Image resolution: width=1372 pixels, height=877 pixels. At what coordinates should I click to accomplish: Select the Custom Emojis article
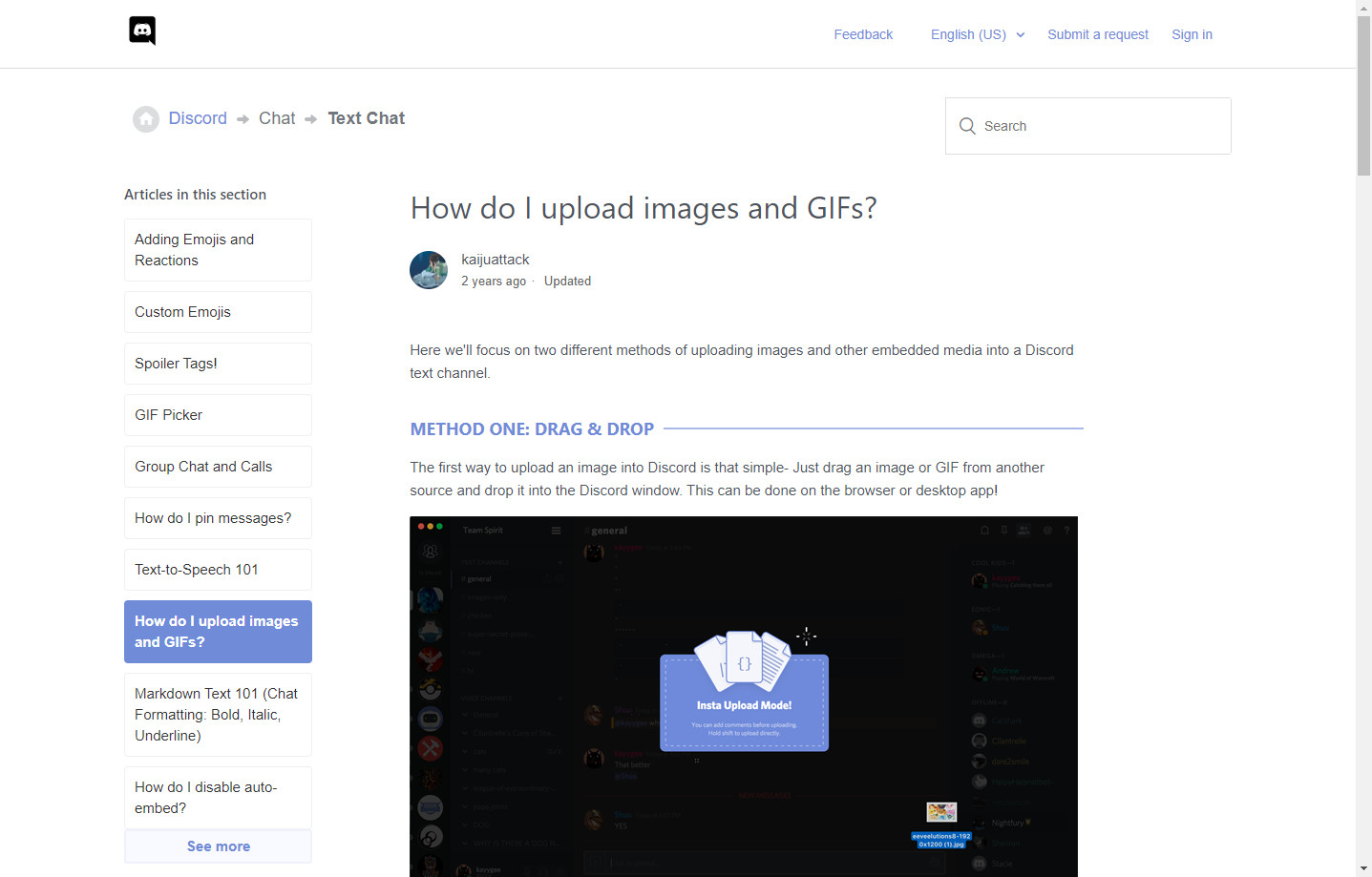[x=218, y=312]
